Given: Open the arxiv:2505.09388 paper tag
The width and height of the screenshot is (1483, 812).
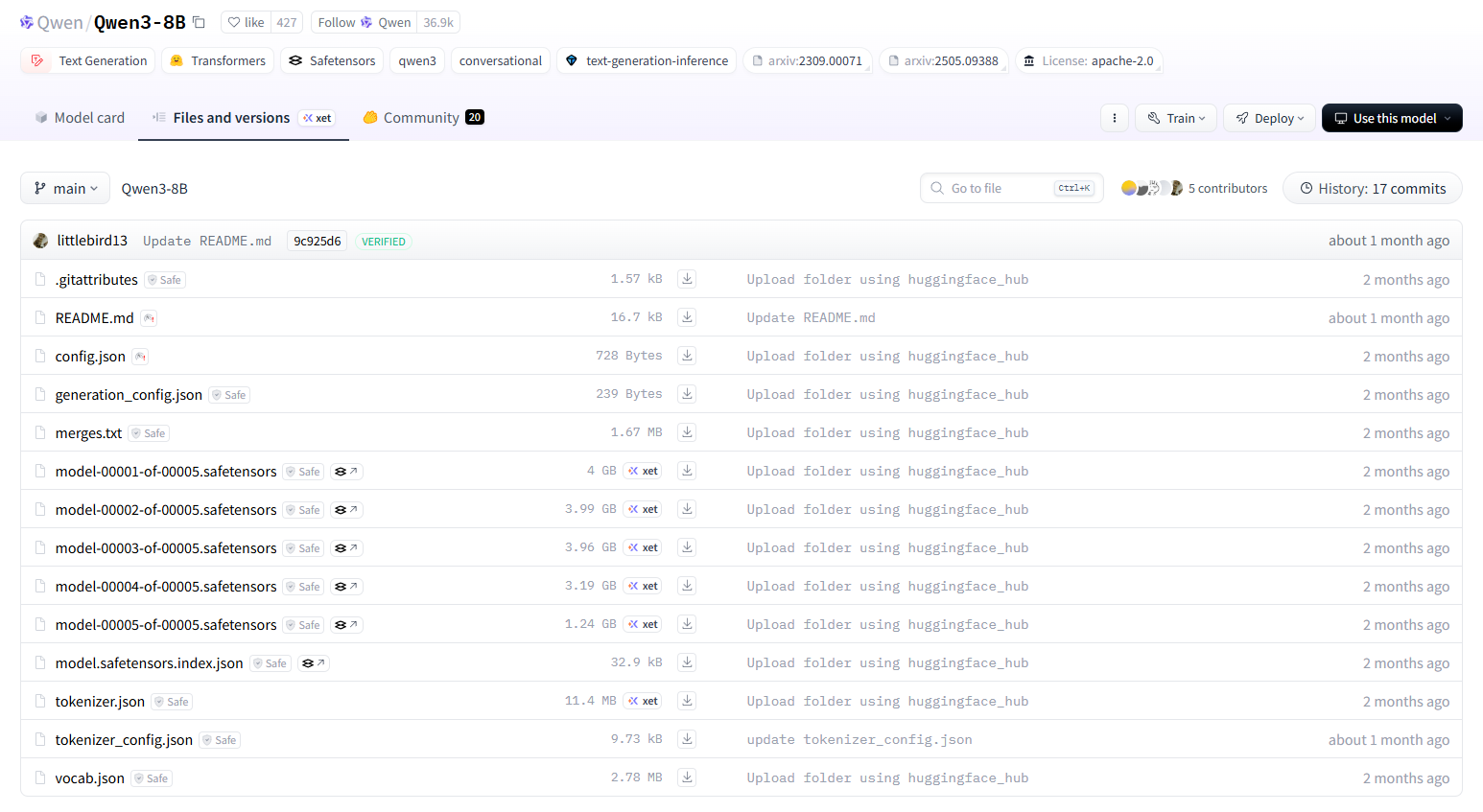Looking at the screenshot, I should 943,60.
